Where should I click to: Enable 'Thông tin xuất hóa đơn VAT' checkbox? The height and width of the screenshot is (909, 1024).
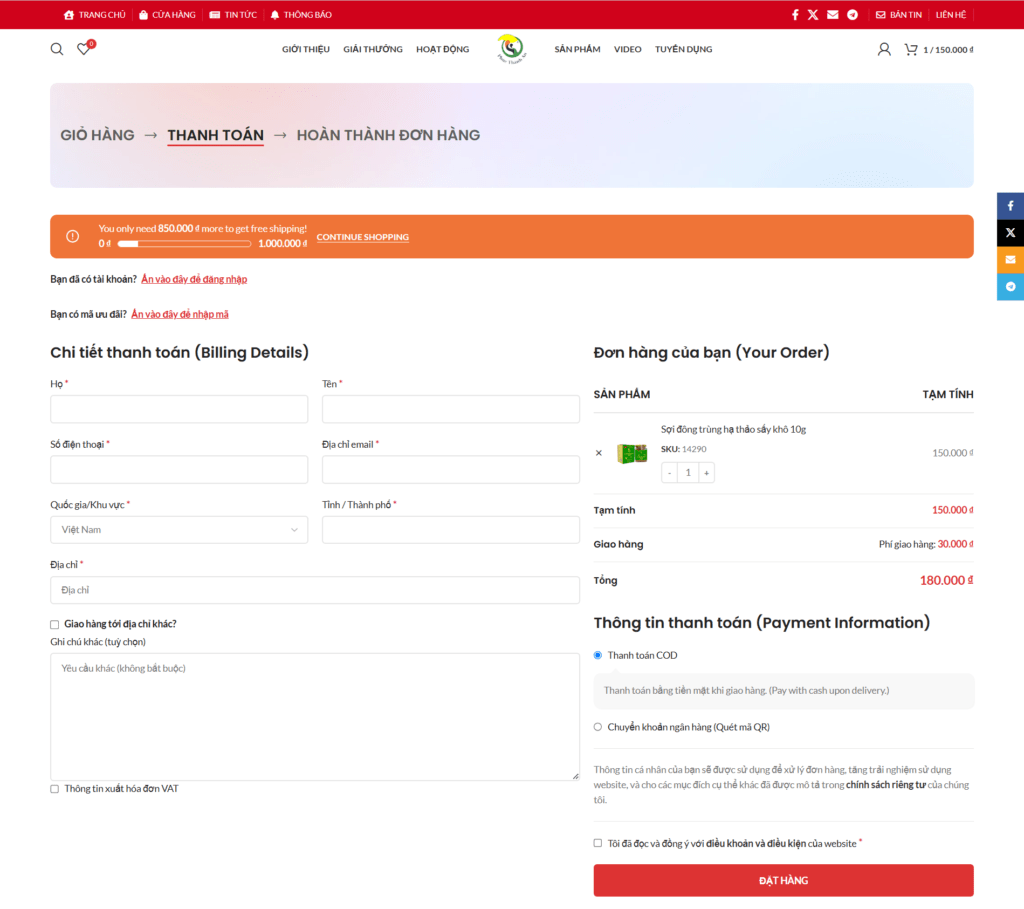click(x=55, y=789)
